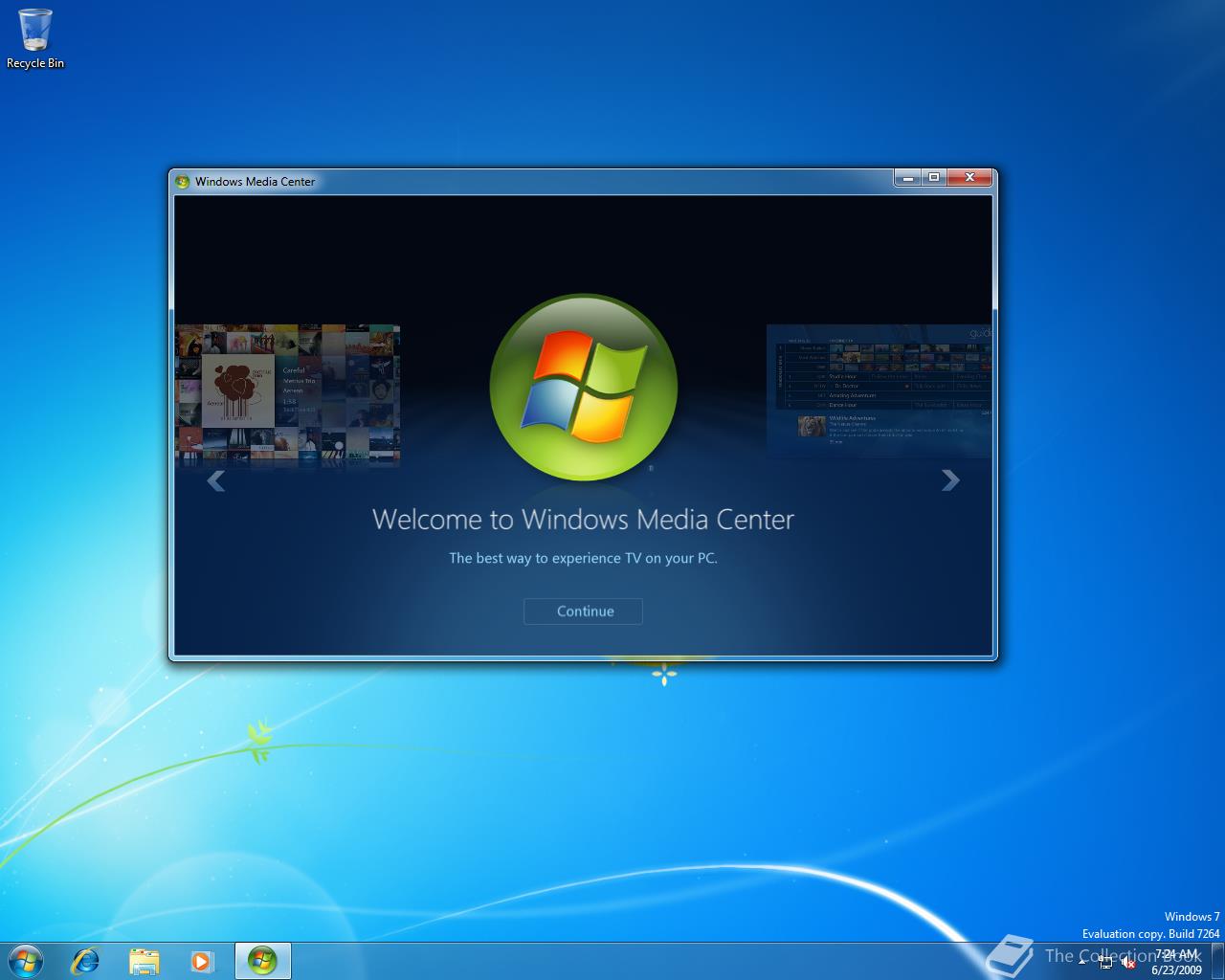Click the Media Center title bar icon
The width and height of the screenshot is (1225, 980).
pyautogui.click(x=183, y=182)
